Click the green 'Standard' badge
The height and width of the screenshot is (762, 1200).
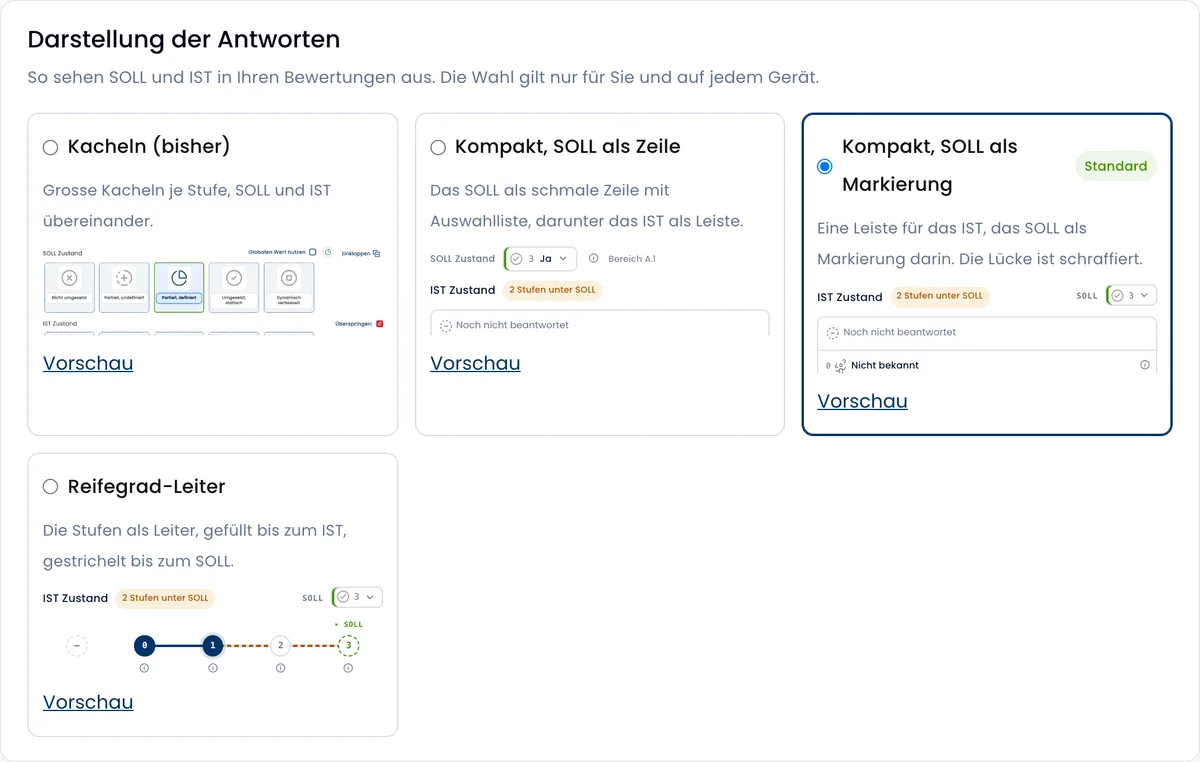click(1116, 166)
